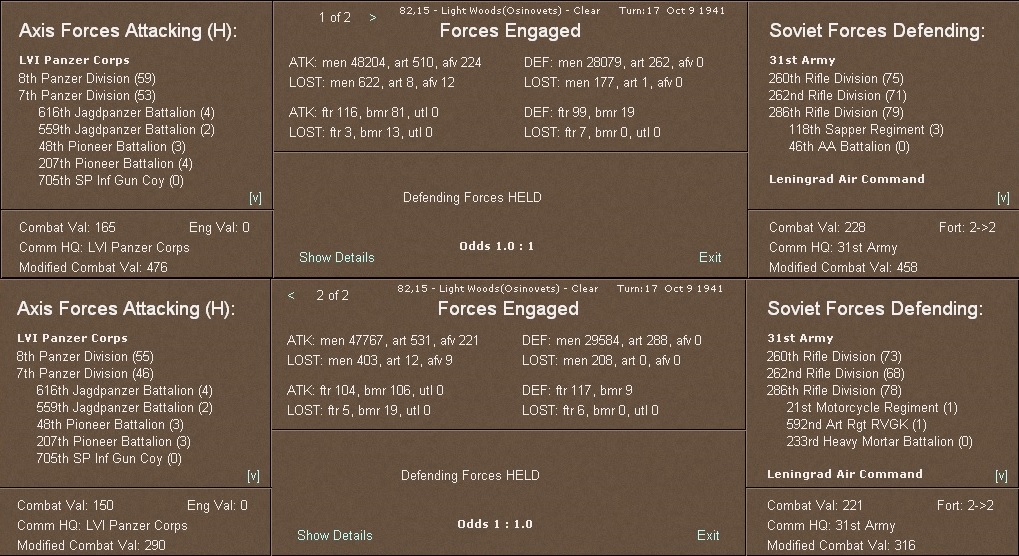
Task: Select 233rd Heavy Mortar Battalion entry
Action: point(879,442)
